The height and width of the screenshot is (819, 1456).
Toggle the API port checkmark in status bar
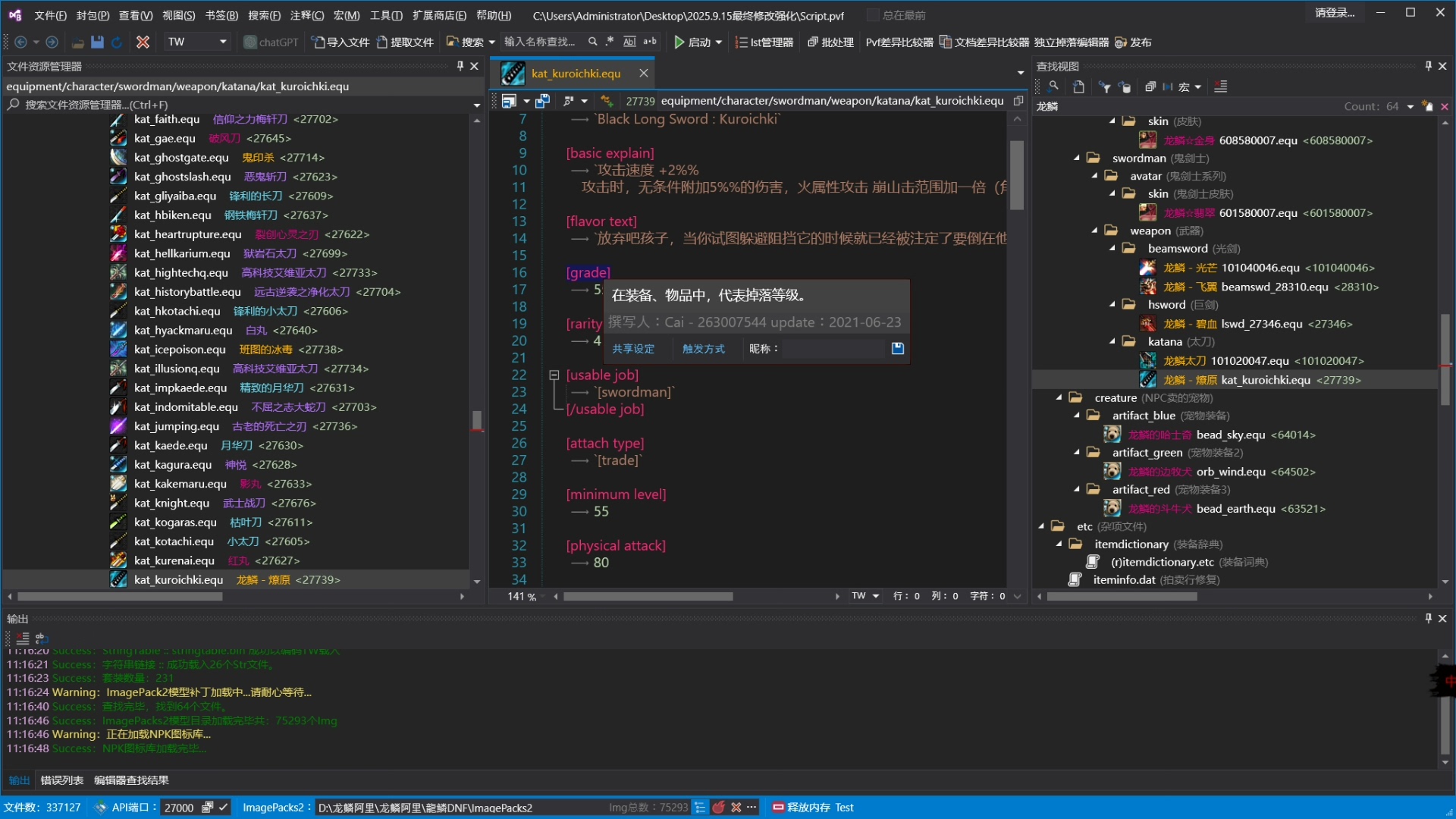pos(223,808)
